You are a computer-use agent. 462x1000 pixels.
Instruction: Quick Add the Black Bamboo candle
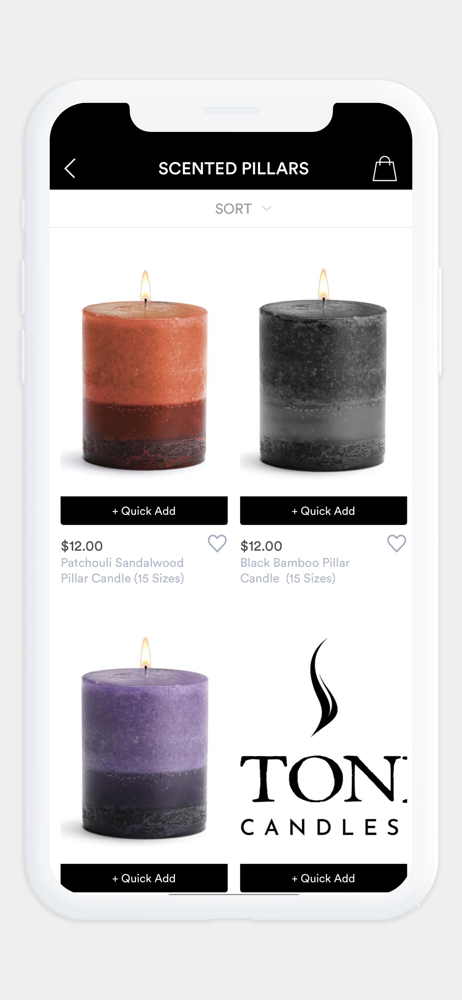[324, 511]
